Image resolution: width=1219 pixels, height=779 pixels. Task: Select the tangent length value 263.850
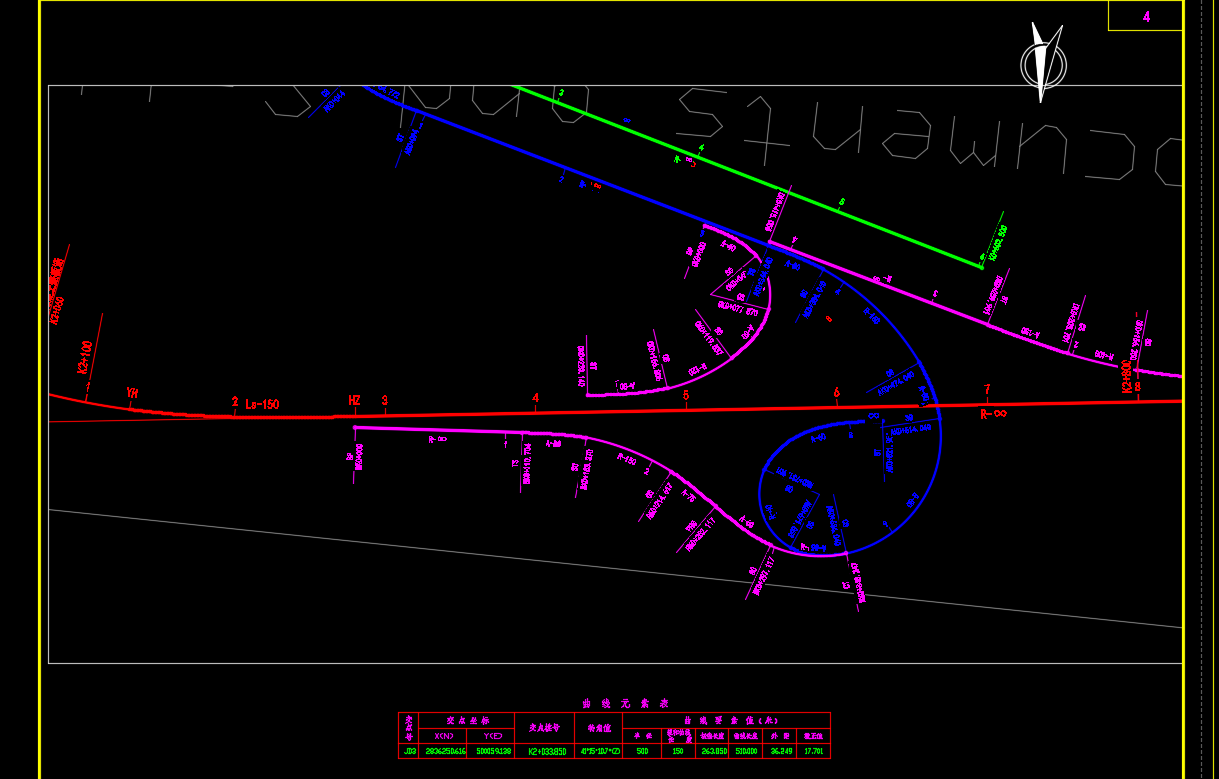714,751
